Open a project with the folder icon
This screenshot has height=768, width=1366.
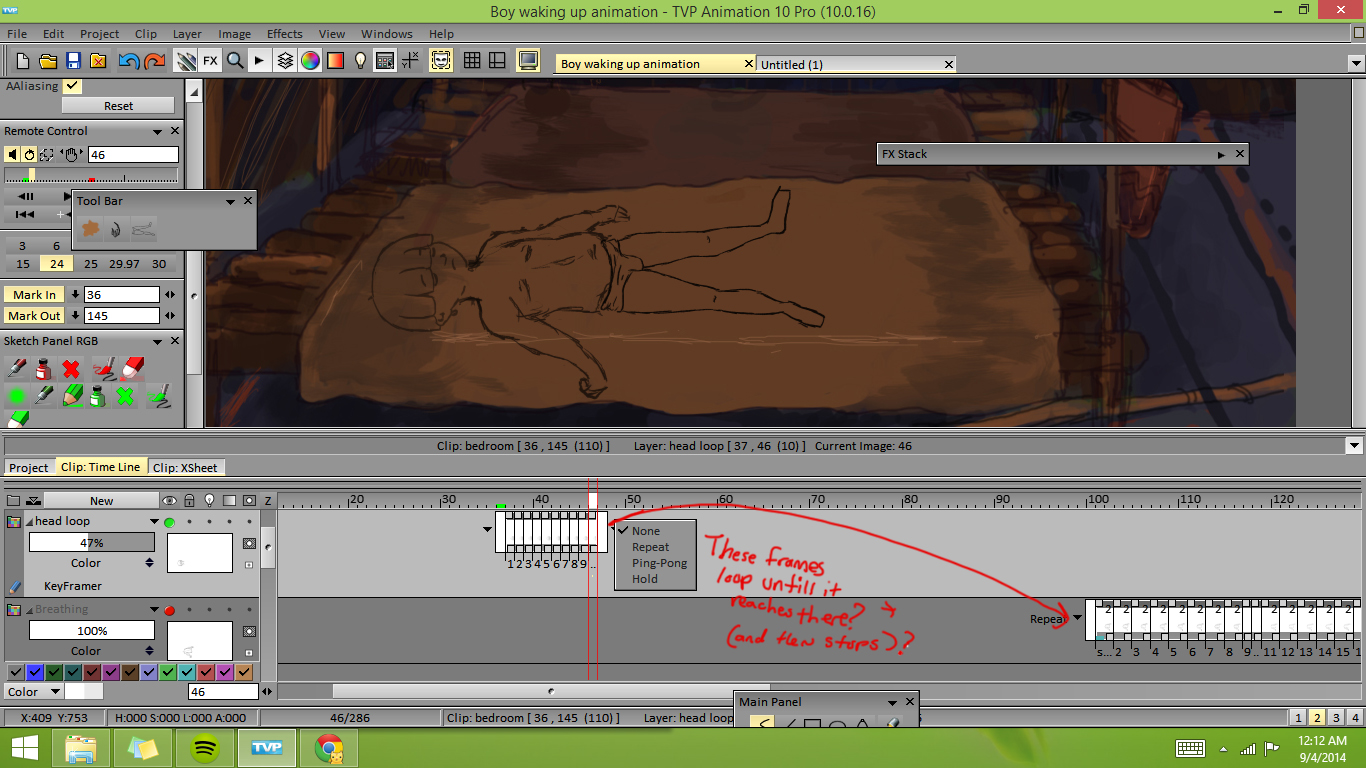point(48,61)
